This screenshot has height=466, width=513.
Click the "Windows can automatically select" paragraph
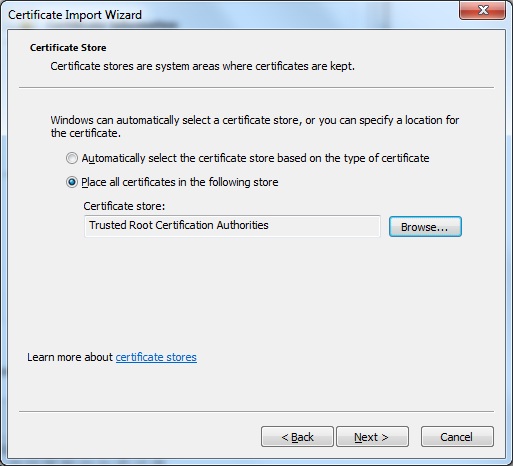click(x=255, y=126)
